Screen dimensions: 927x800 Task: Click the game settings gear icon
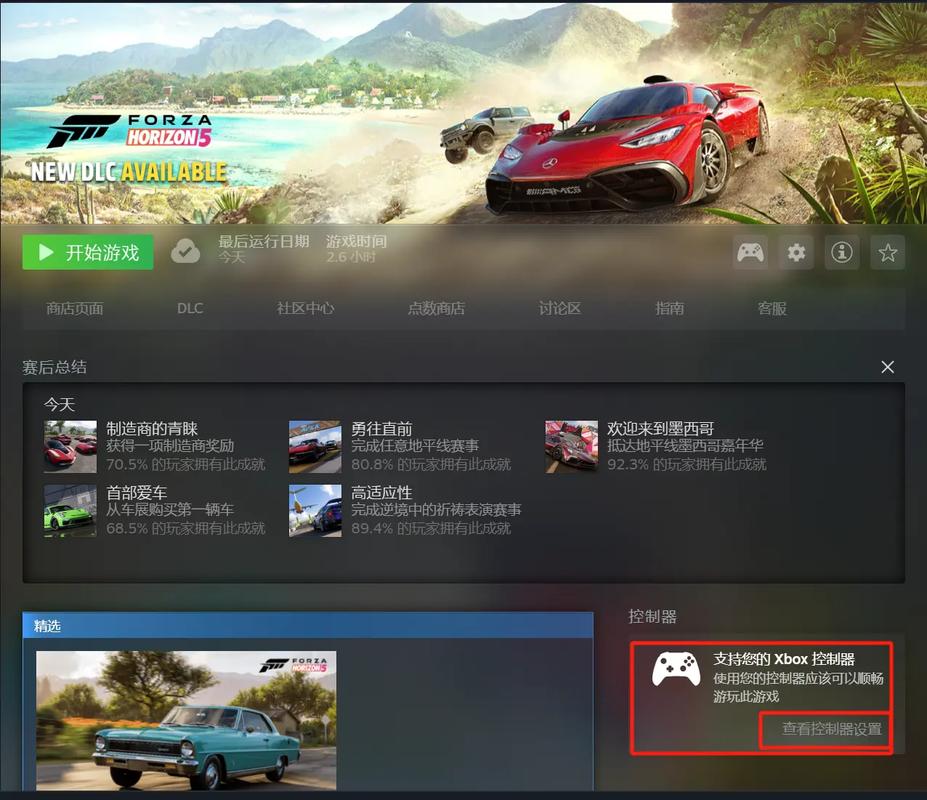[796, 253]
